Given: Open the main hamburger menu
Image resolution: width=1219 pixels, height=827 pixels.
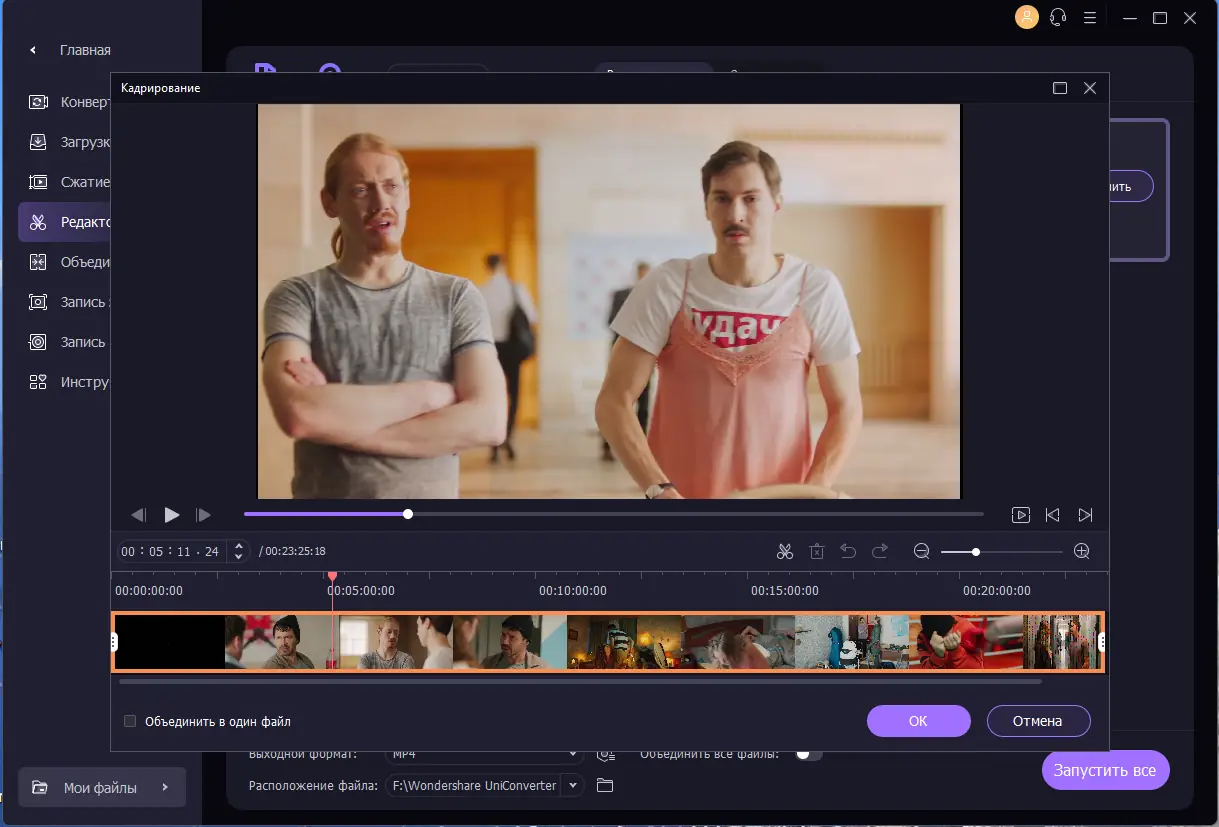Looking at the screenshot, I should [1090, 18].
